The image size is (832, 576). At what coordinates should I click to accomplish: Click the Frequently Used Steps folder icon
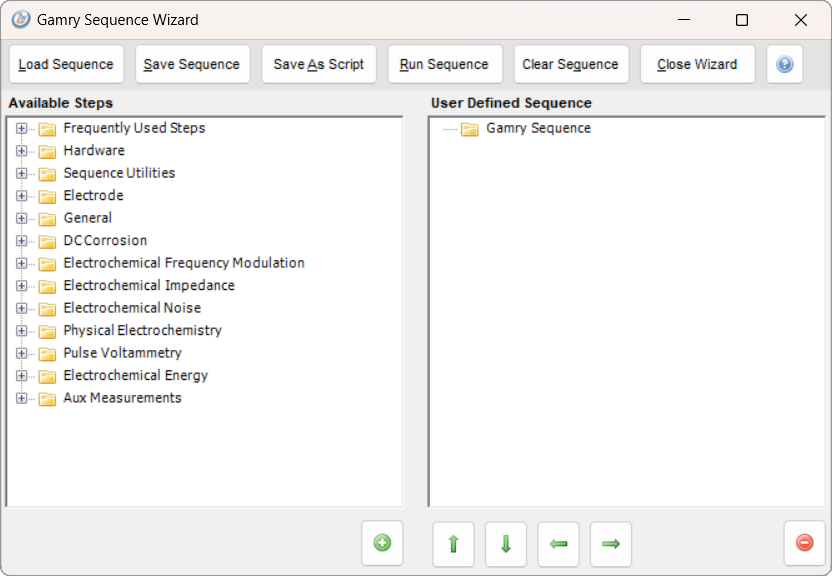pos(47,129)
